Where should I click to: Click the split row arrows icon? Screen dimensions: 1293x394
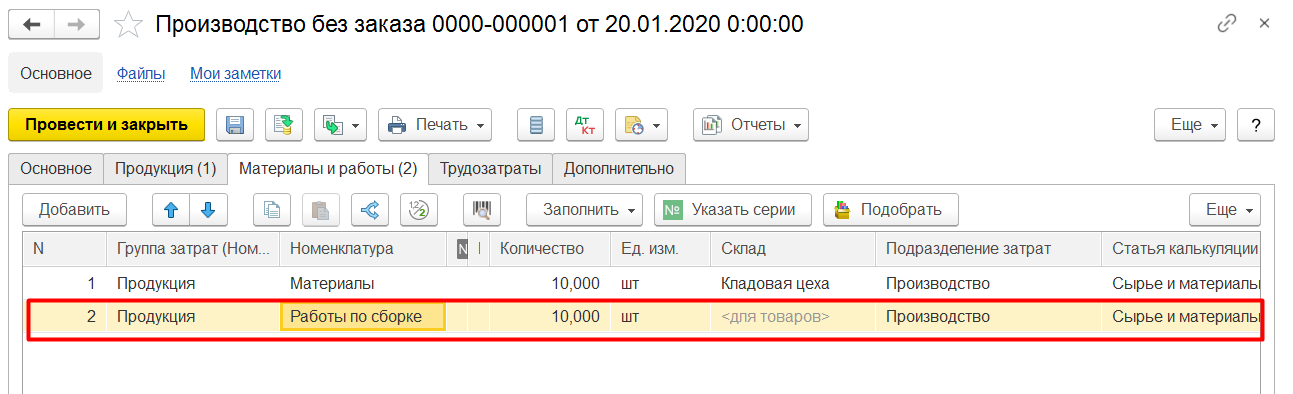pyautogui.click(x=370, y=210)
